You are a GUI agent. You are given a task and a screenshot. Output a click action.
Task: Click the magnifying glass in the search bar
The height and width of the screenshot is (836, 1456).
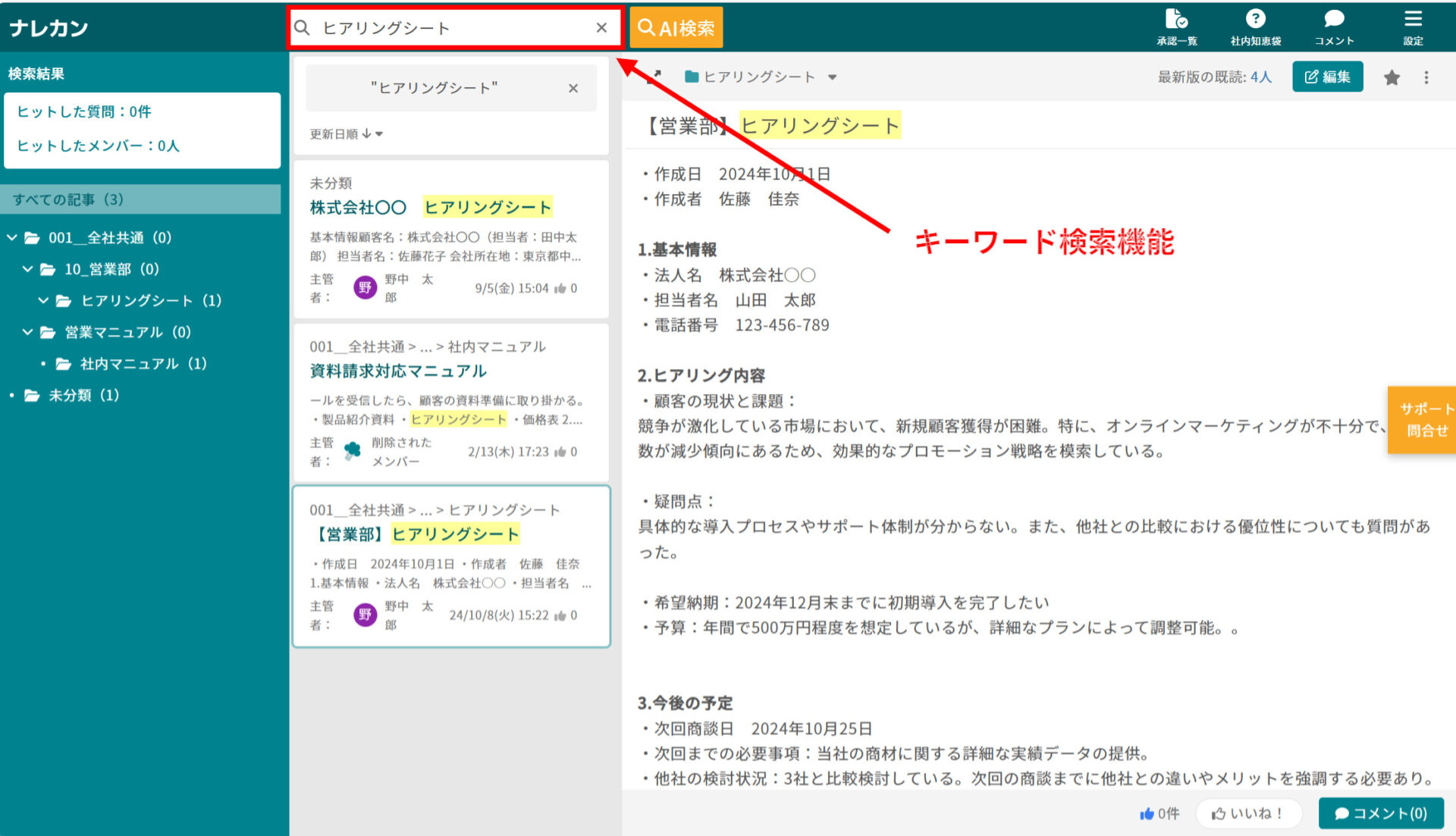[x=302, y=27]
